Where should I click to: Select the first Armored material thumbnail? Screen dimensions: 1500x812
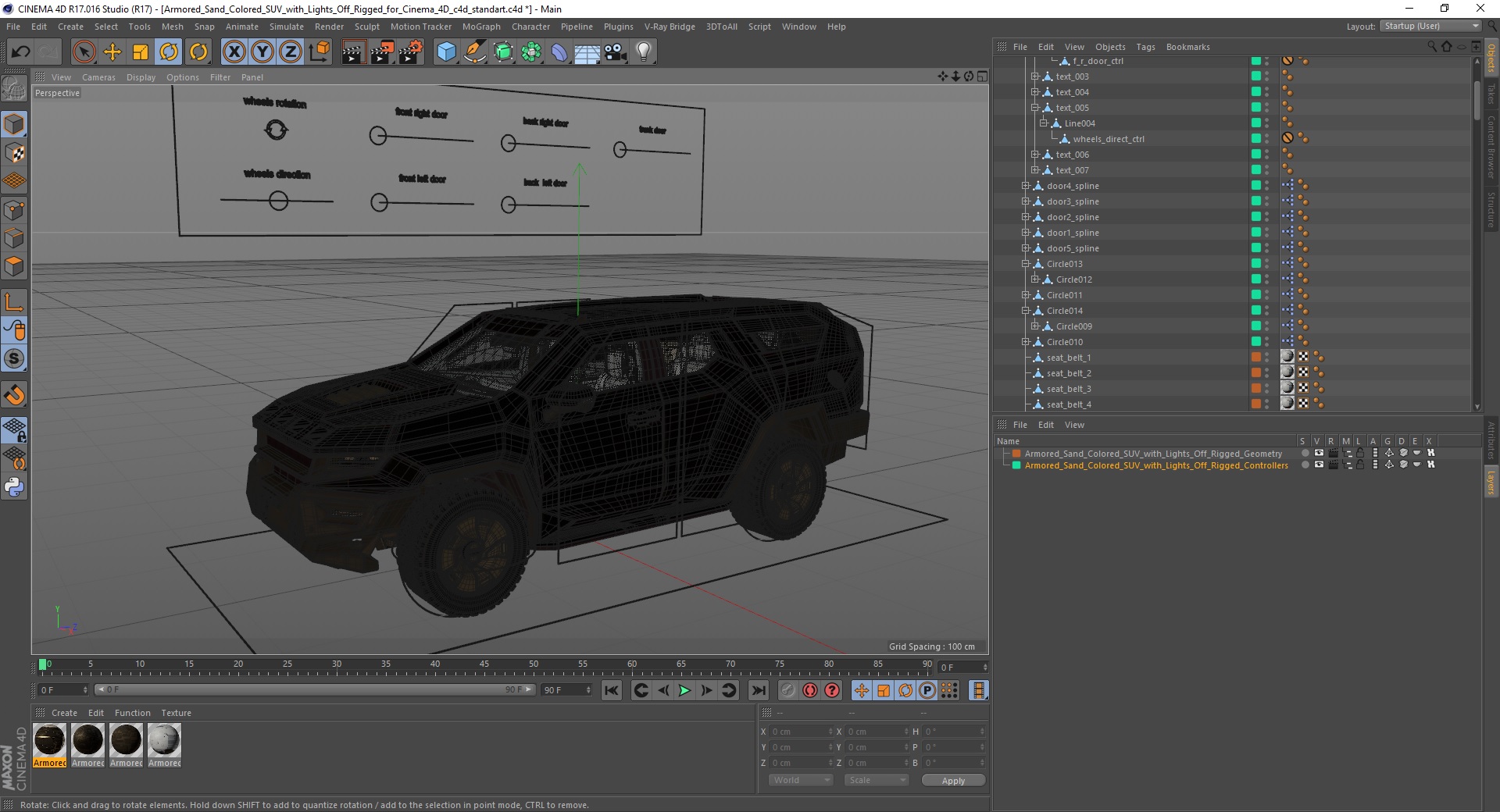(50, 740)
